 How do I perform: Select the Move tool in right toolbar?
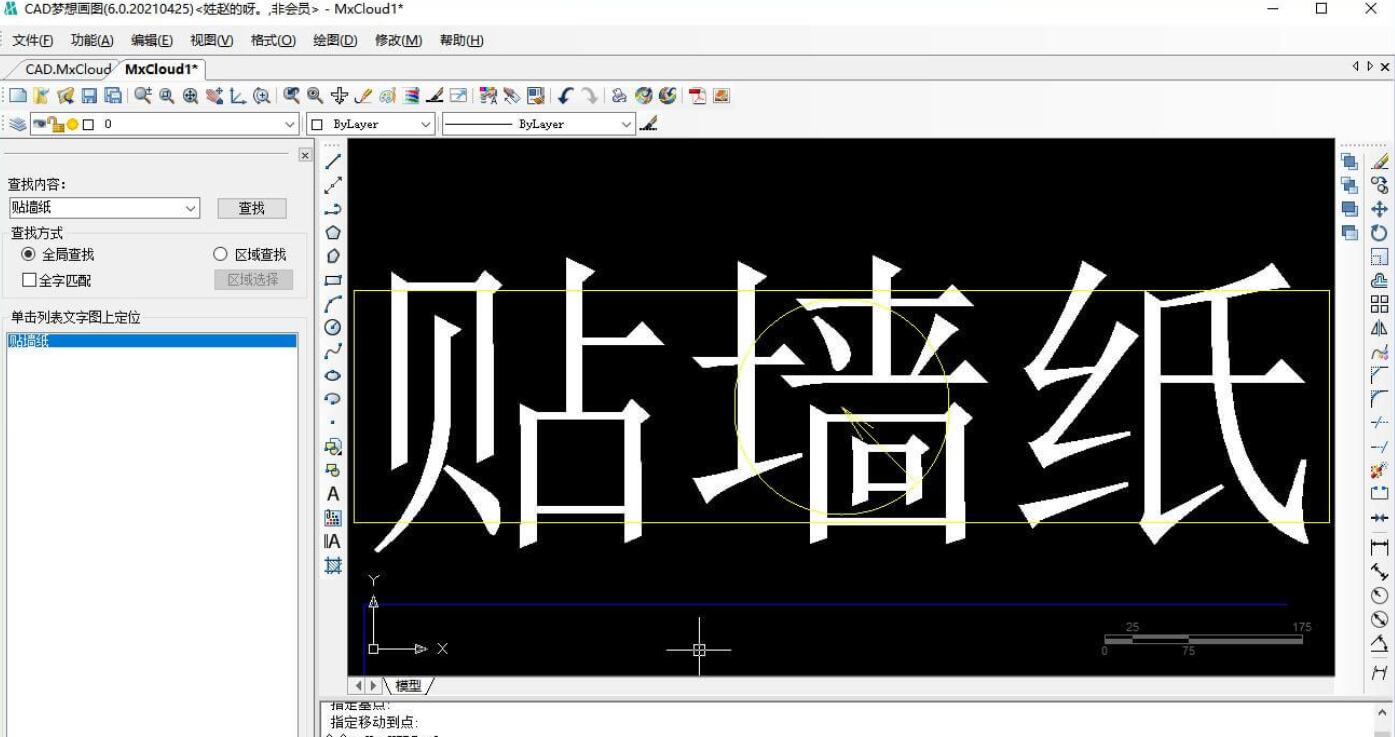[1380, 209]
